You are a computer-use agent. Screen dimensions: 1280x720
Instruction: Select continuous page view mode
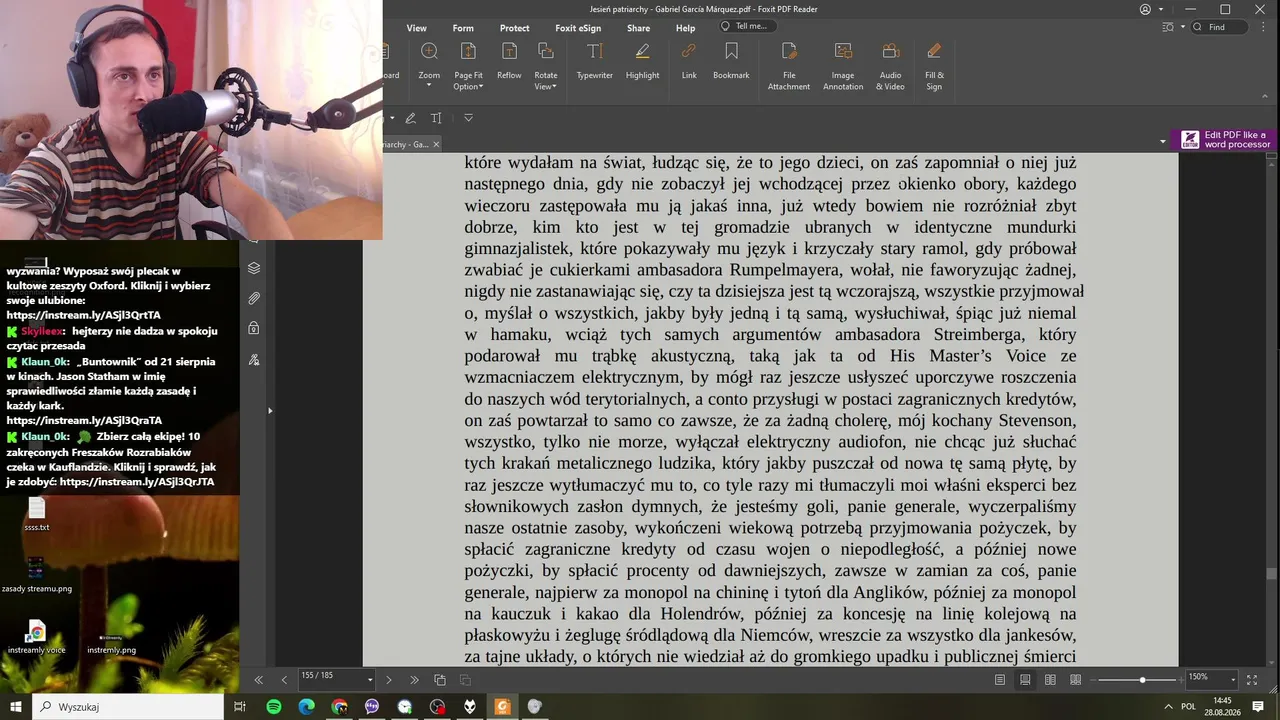(x=1025, y=680)
